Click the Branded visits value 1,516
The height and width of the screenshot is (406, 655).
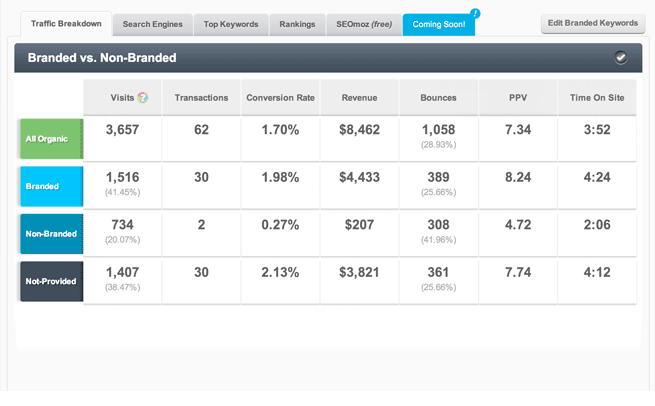[x=122, y=178]
